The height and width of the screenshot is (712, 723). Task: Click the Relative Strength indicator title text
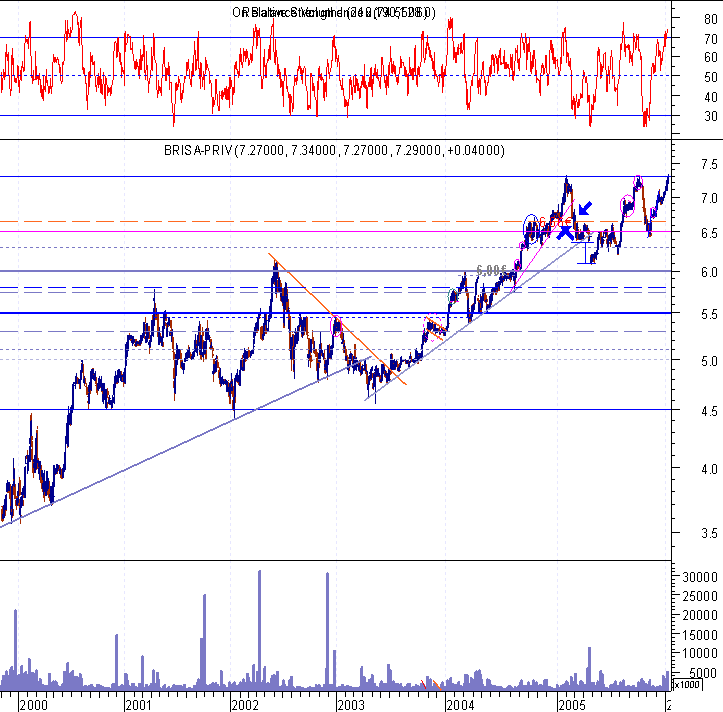333,12
